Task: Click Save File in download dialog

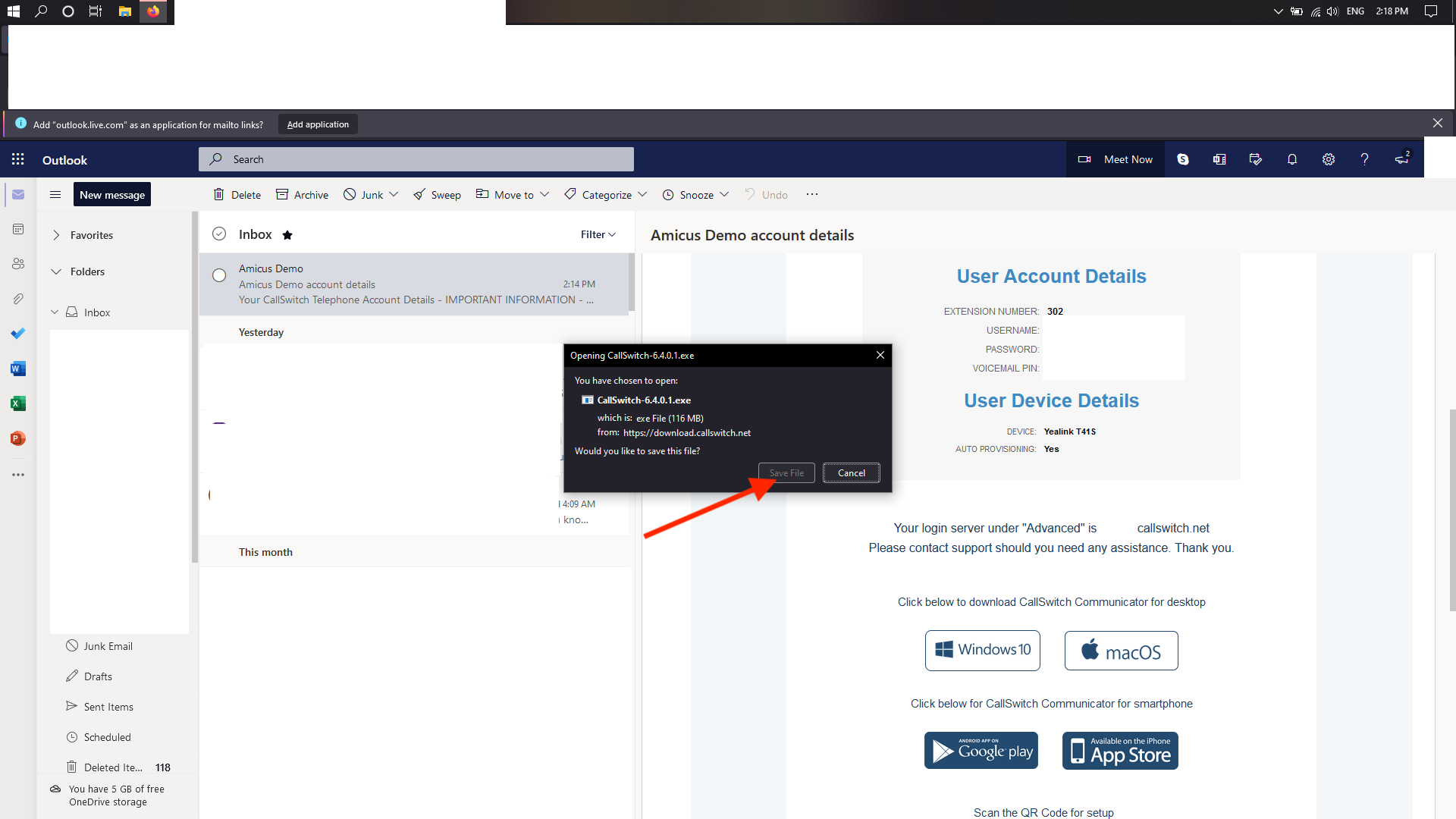Action: (786, 472)
